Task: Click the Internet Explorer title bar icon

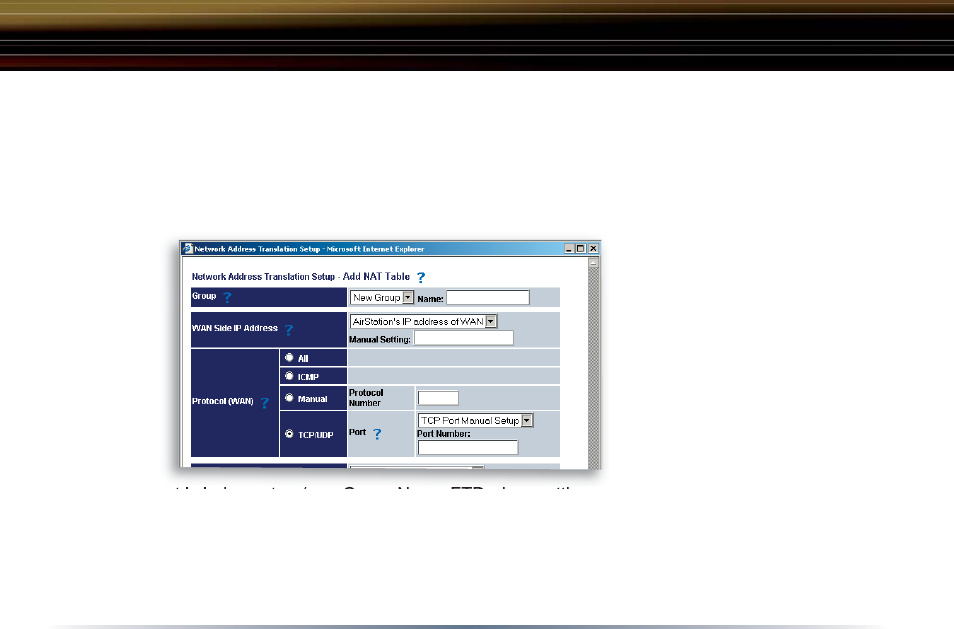Action: click(187, 248)
